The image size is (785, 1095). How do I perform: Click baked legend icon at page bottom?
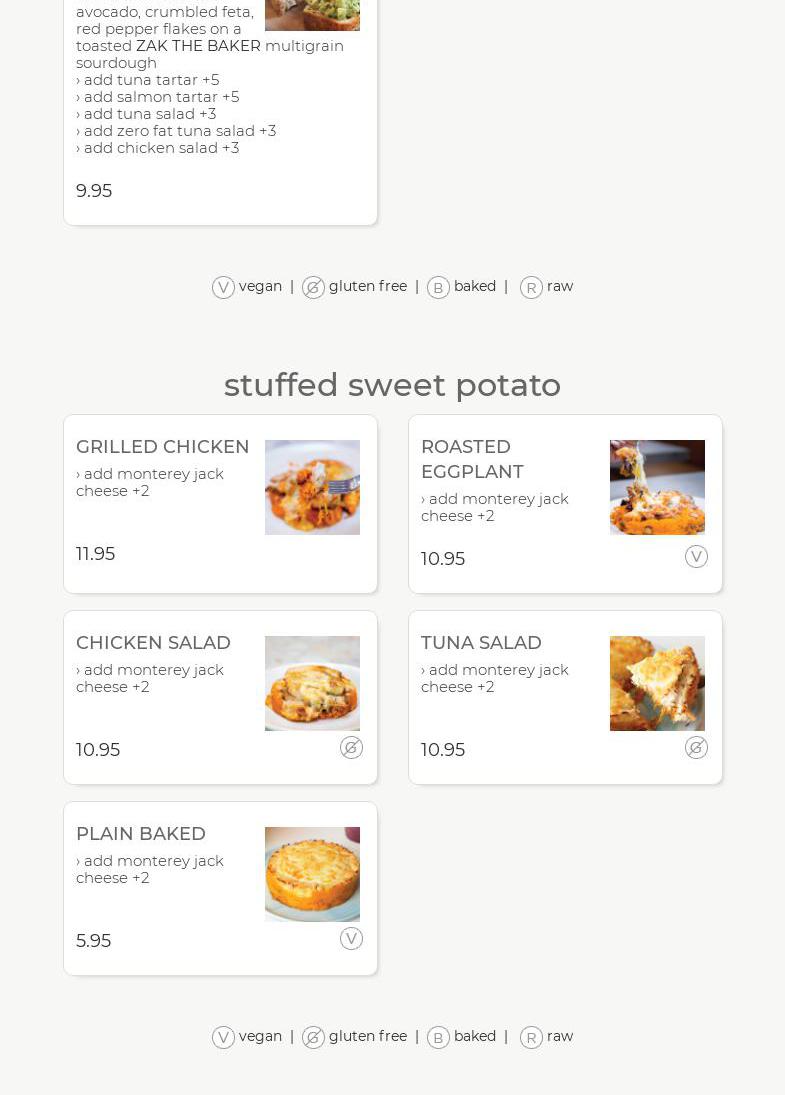pos(438,1038)
